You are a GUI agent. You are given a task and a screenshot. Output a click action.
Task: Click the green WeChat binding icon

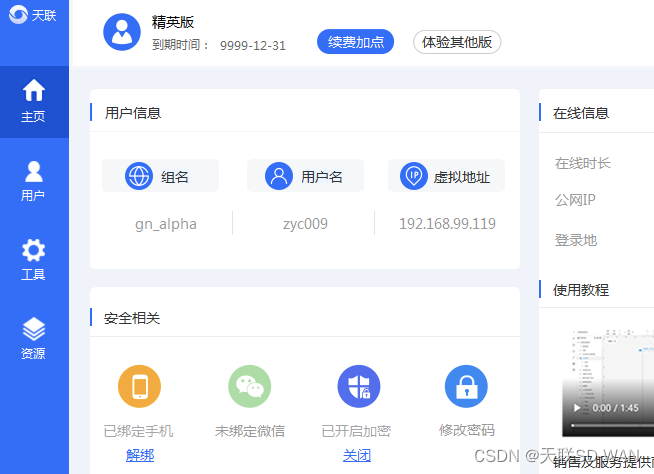(x=249, y=386)
